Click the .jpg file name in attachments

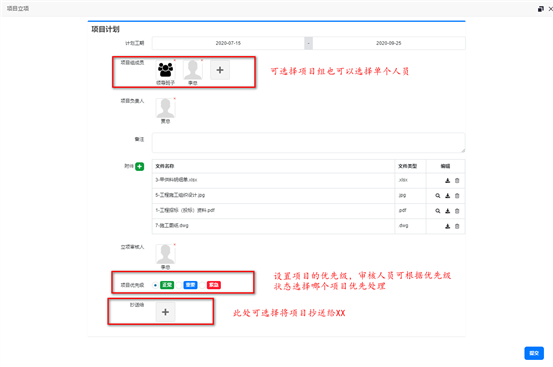180,195
